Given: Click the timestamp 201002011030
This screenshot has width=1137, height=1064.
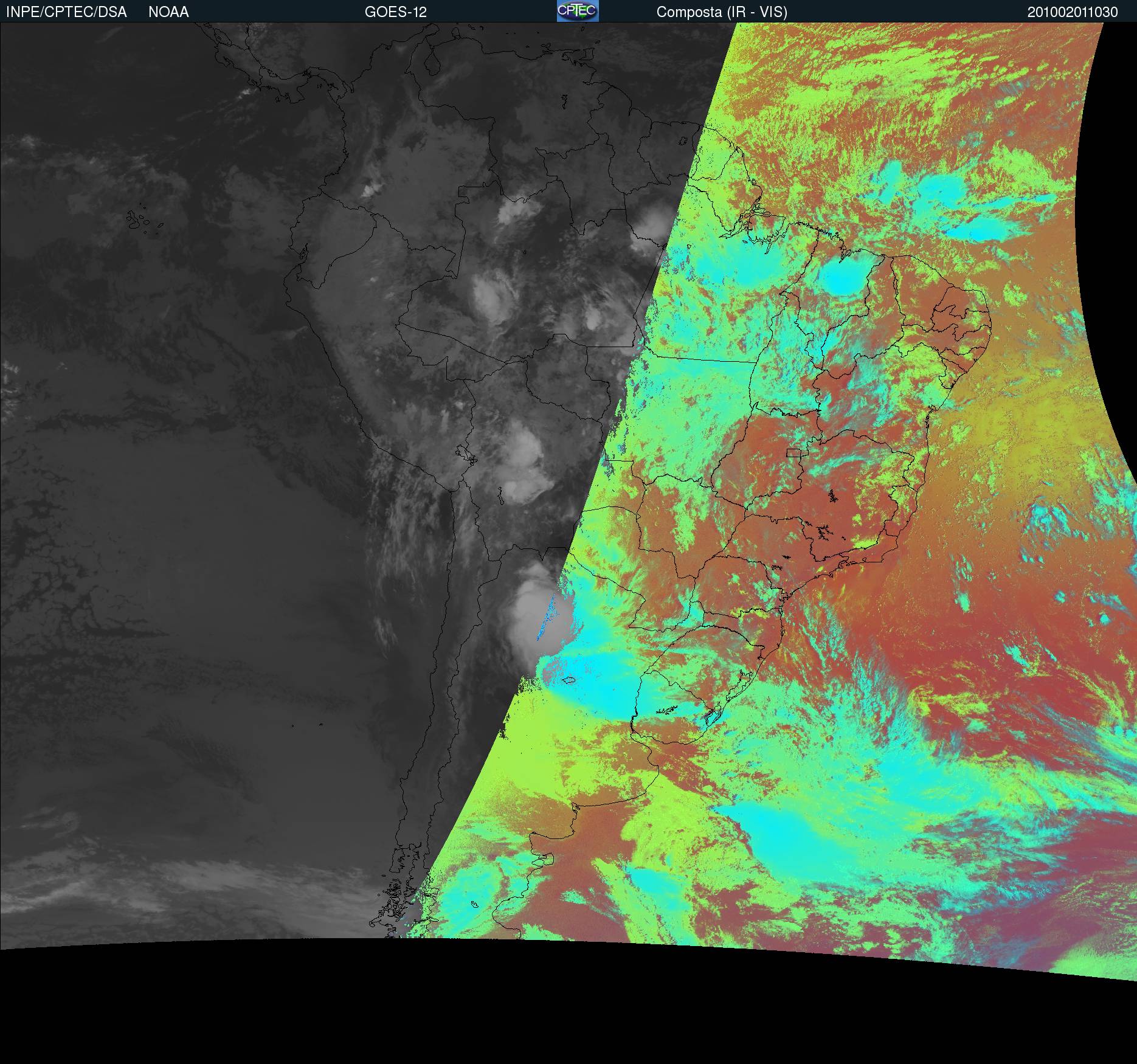Looking at the screenshot, I should coord(1073,12).
